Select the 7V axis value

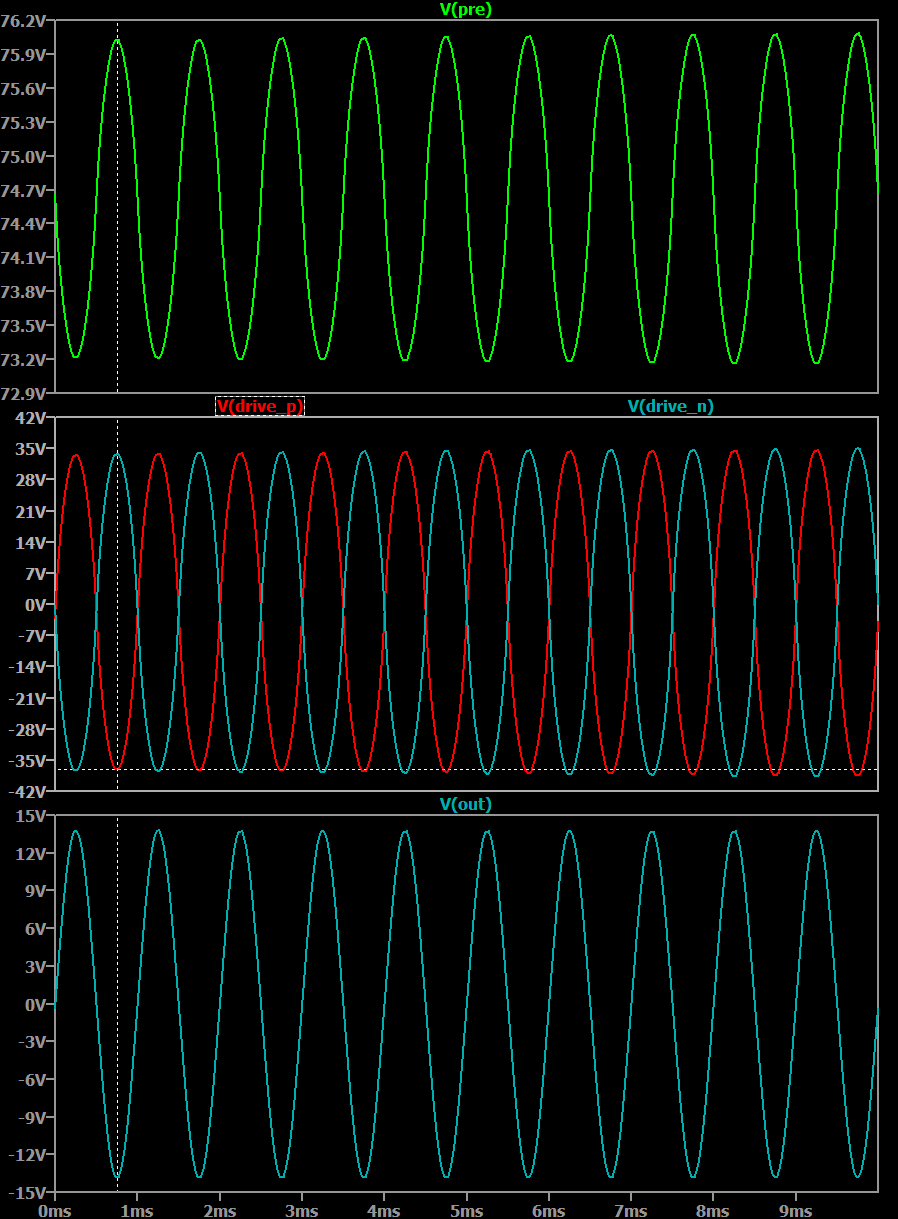35,574
